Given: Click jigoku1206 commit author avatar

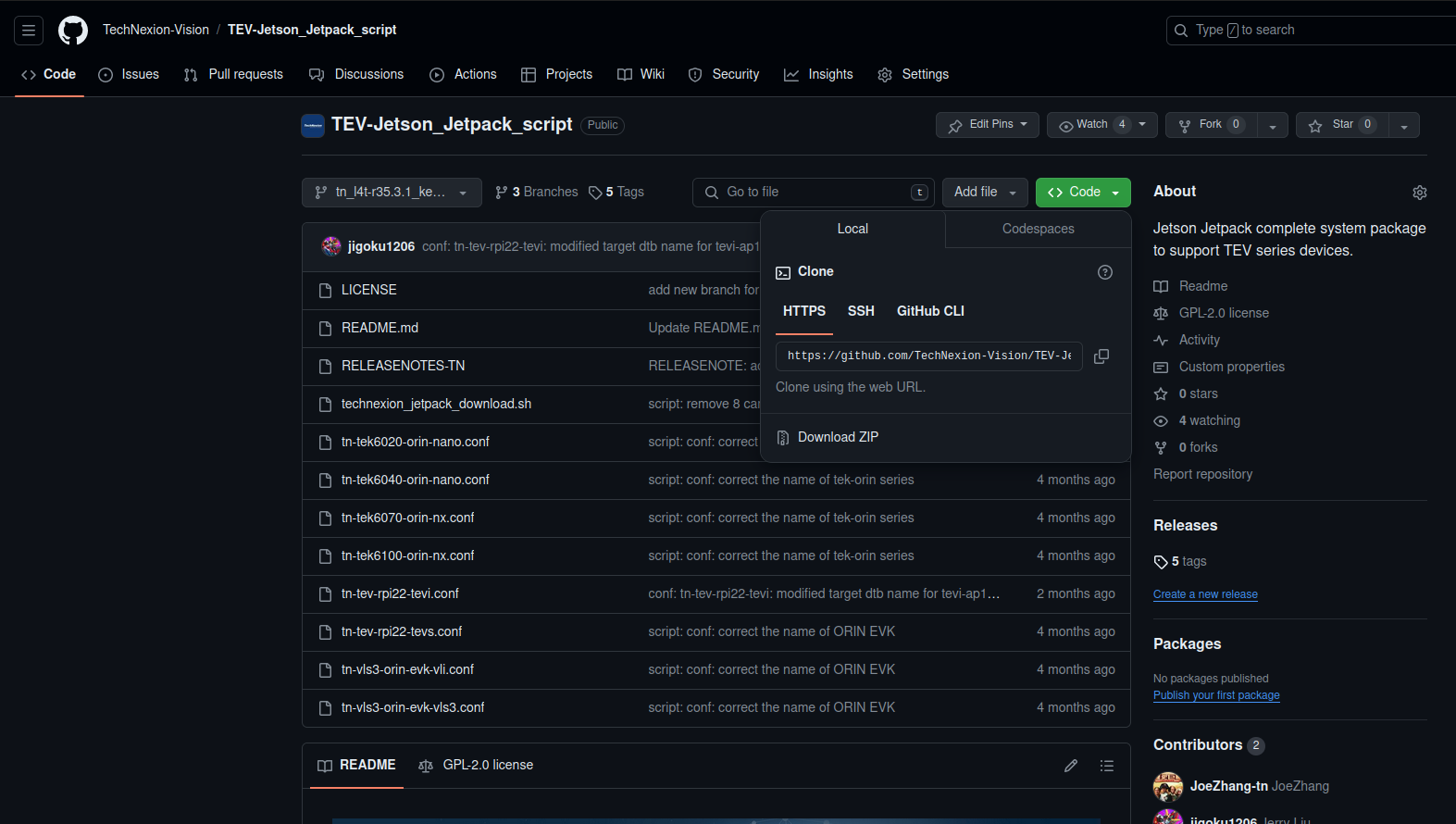Looking at the screenshot, I should [331, 246].
